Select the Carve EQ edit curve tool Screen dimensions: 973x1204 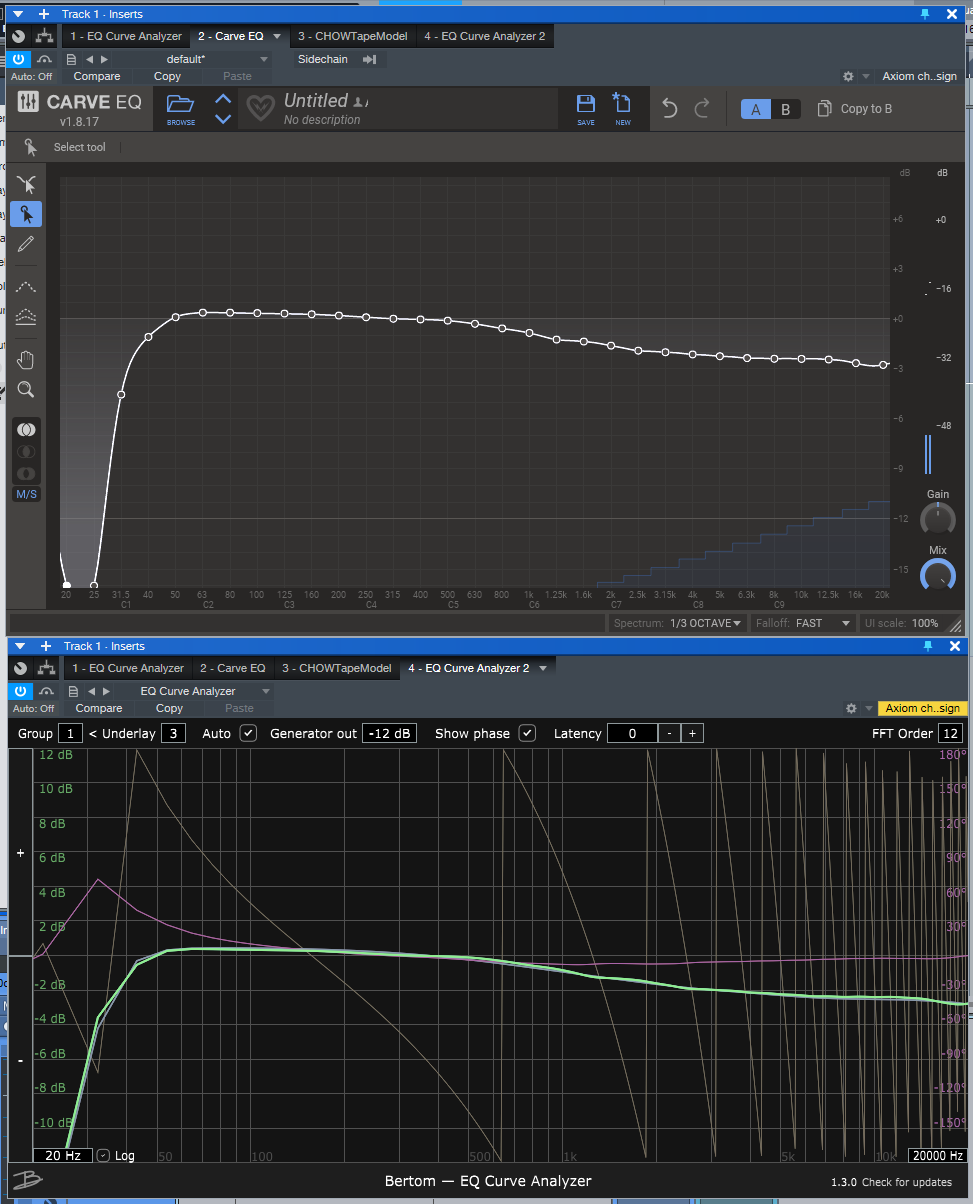pos(26,184)
